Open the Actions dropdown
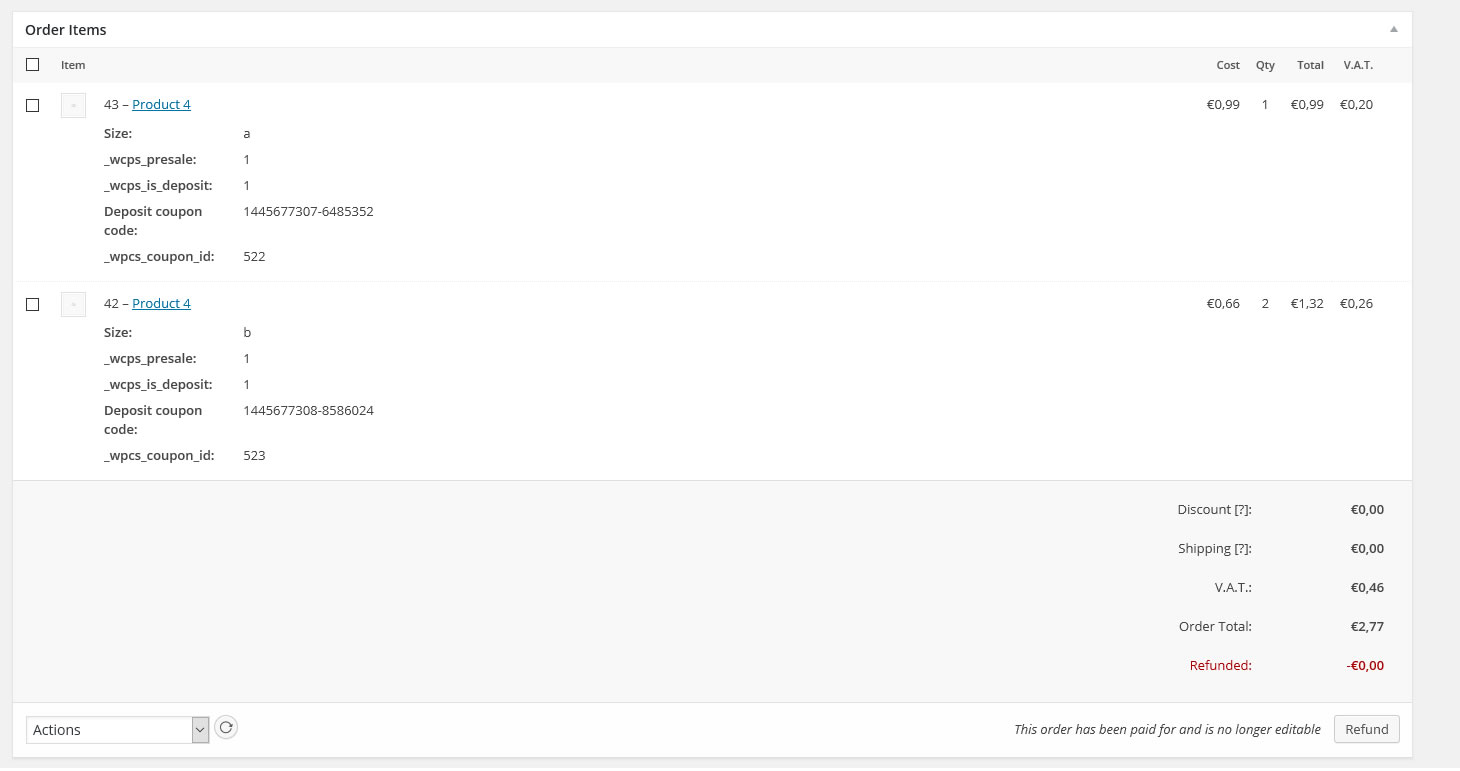 click(117, 730)
